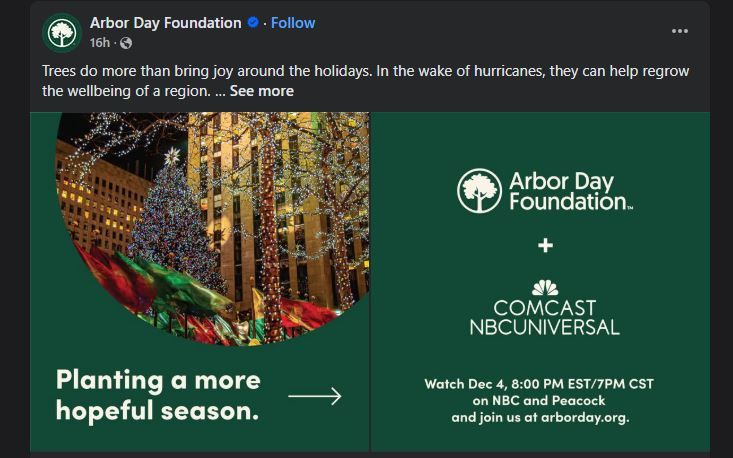Expand the post text with See more
This screenshot has width=733, height=458.
262,91
